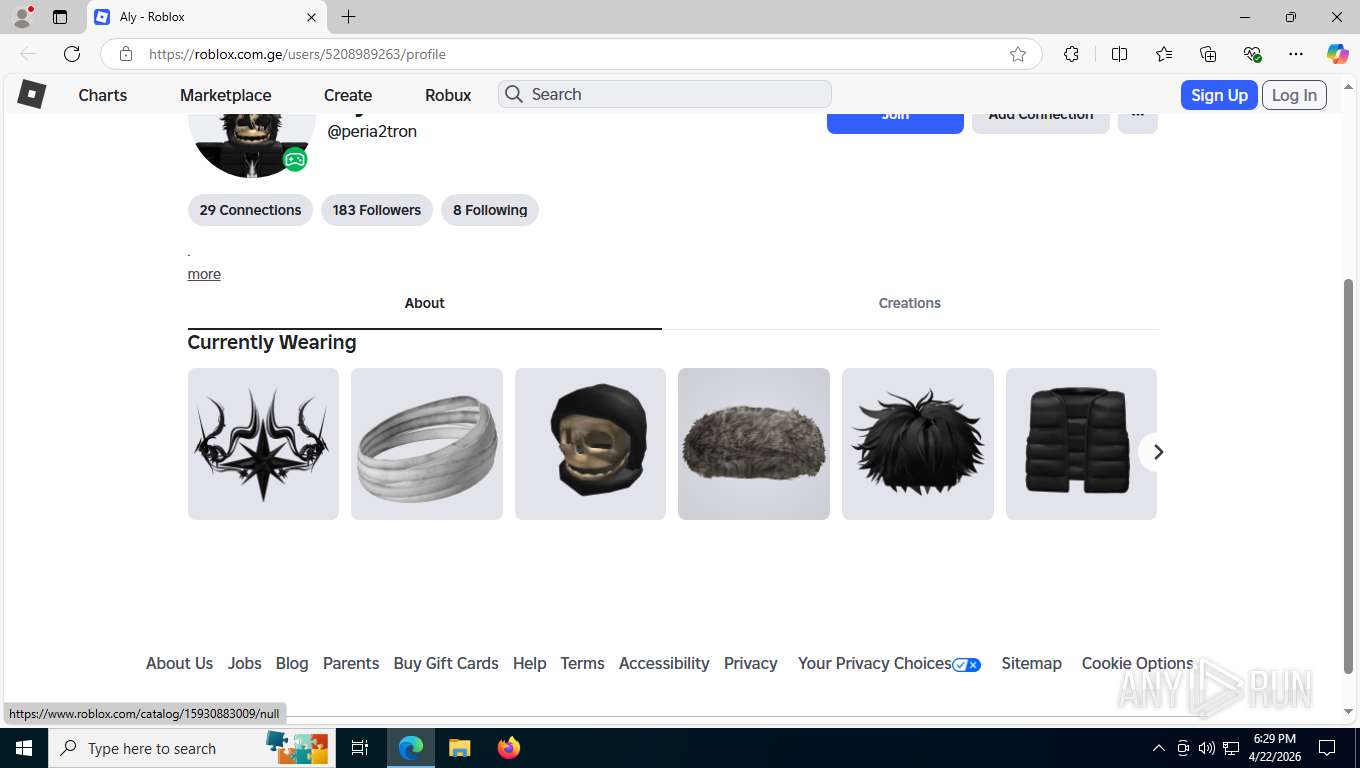Screen dimensions: 1360x768
Task: Click the search magnifier icon in Roblox
Action: (x=514, y=94)
